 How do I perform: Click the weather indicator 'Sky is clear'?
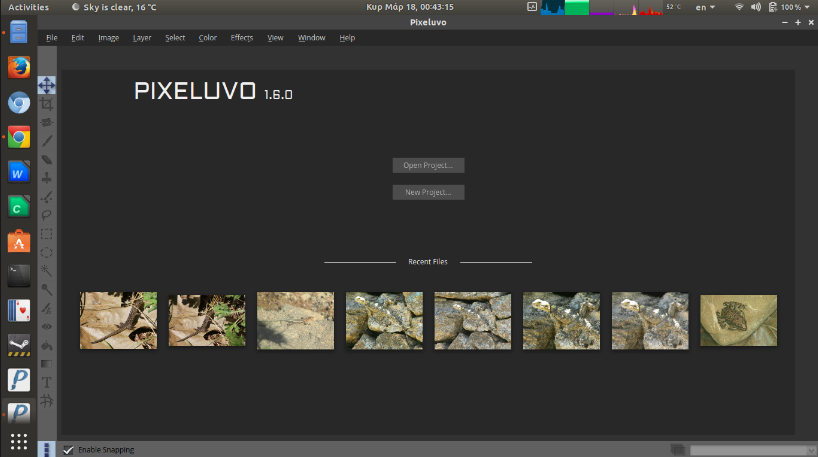click(x=114, y=7)
